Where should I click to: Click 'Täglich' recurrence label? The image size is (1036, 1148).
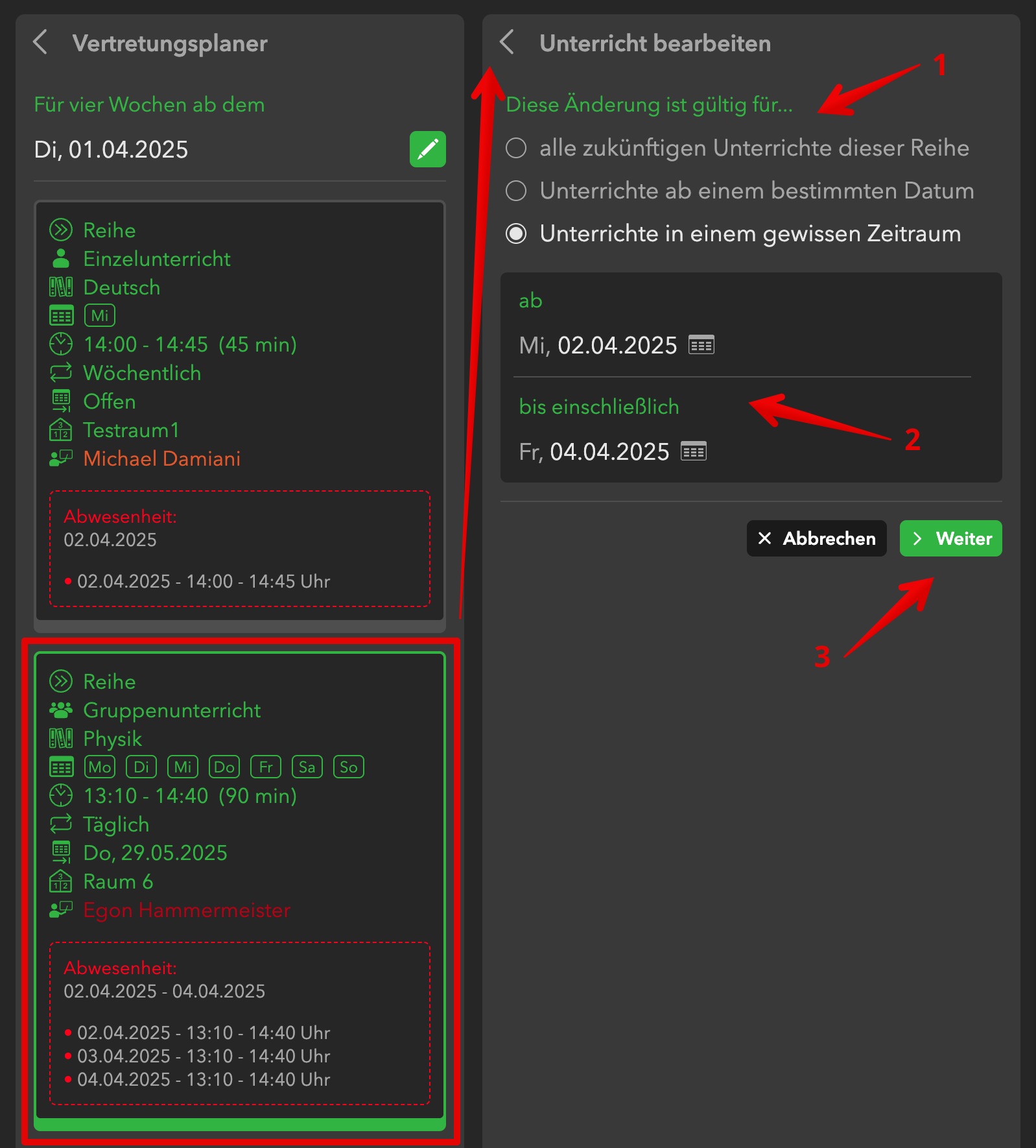point(116,824)
